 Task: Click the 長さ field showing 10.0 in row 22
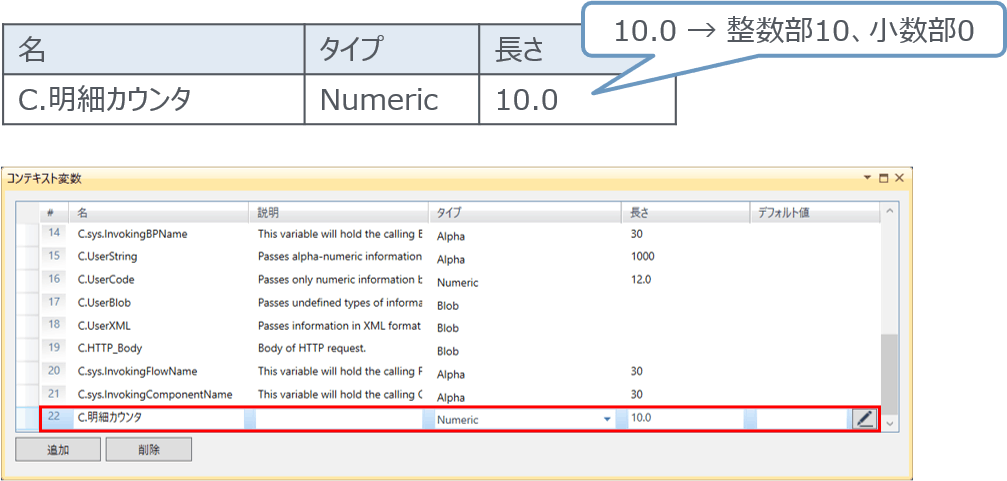[684, 419]
